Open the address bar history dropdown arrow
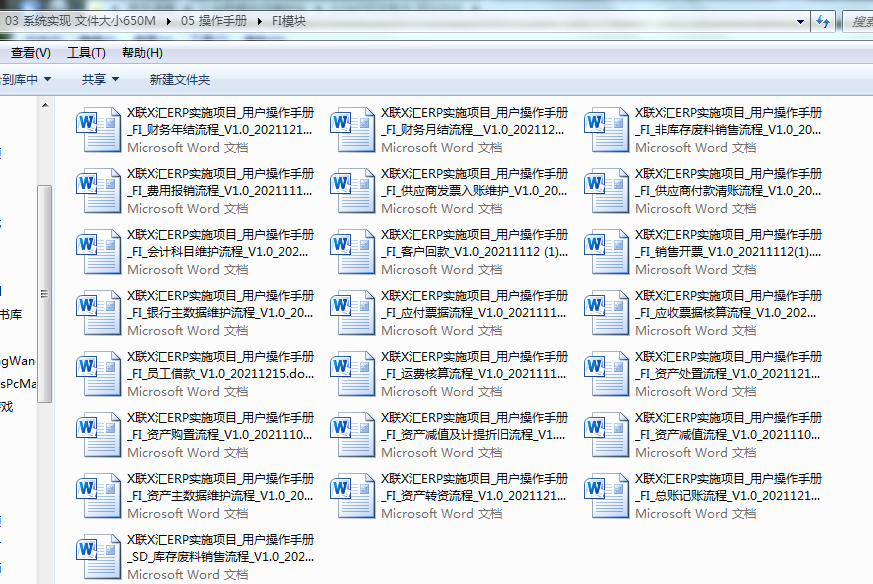 tap(800, 20)
